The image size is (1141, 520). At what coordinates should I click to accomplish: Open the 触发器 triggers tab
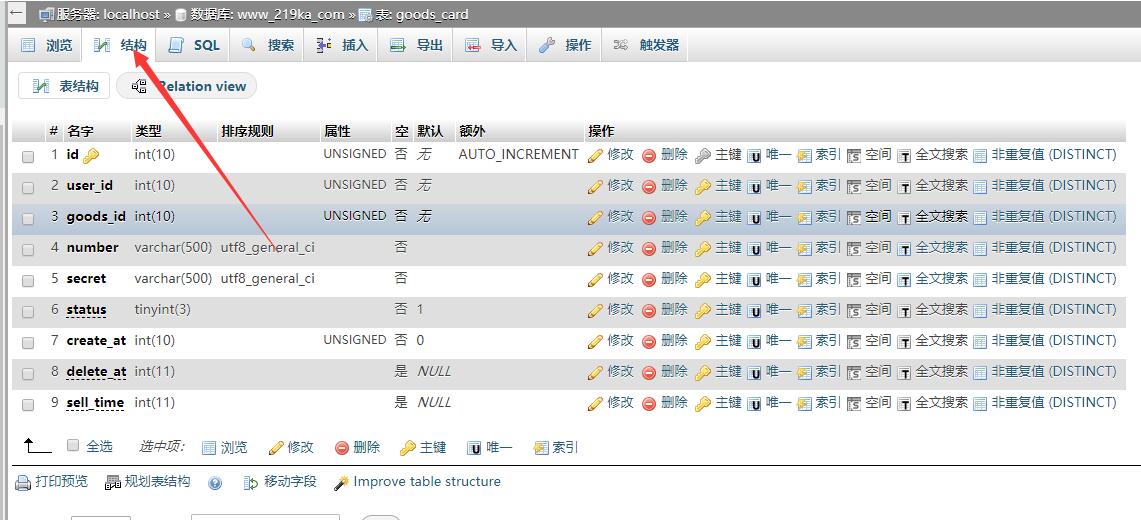pos(646,45)
